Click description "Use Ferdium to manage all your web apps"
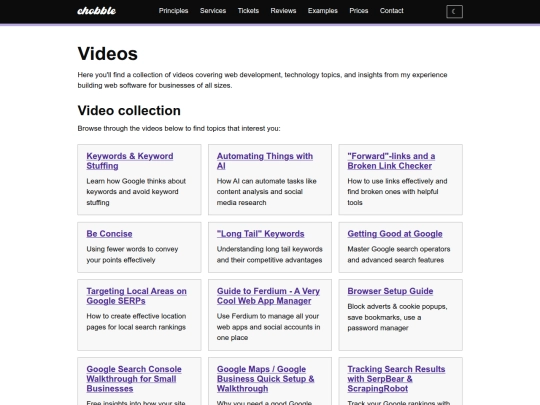540x405 pixels. click(268, 327)
